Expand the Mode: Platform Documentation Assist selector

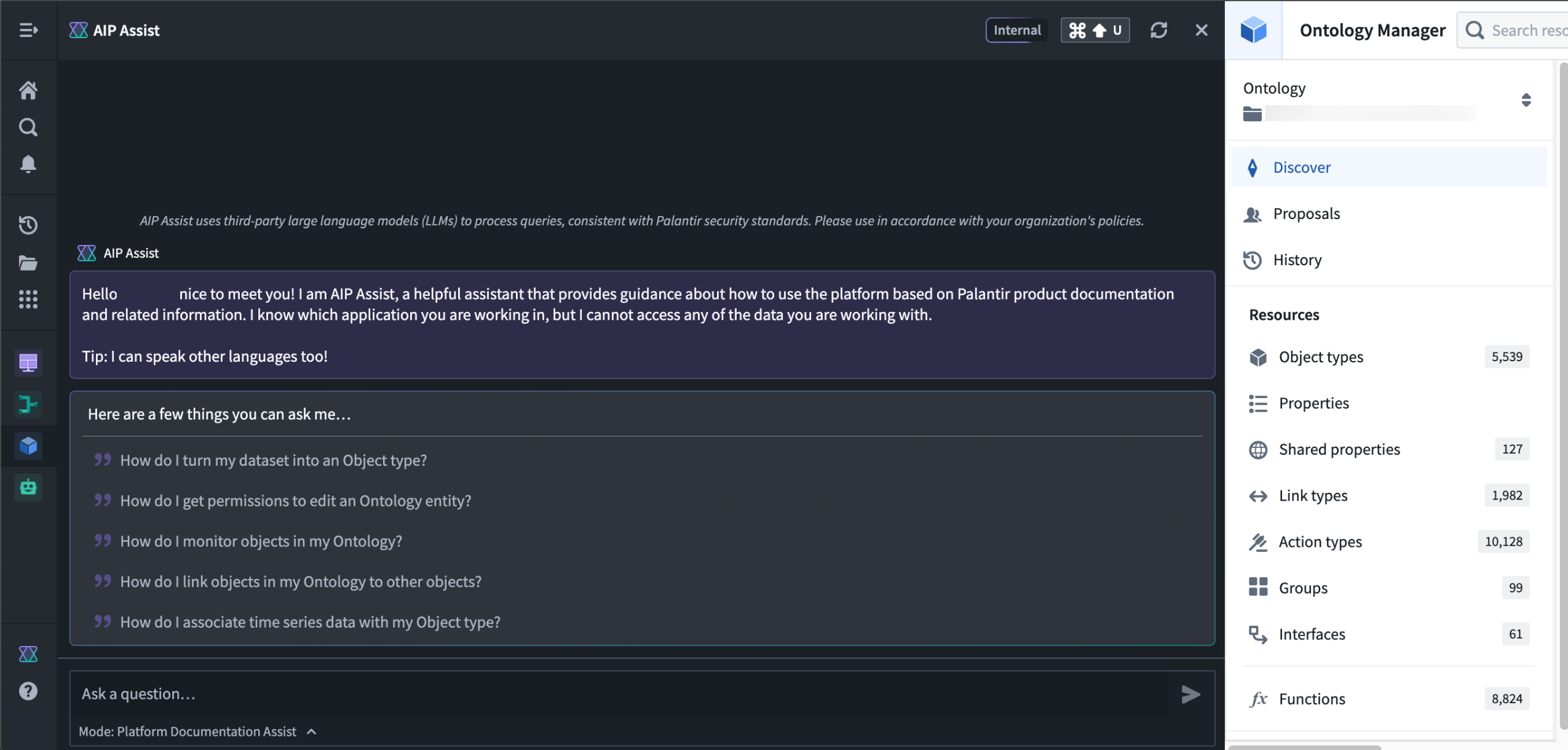(198, 732)
